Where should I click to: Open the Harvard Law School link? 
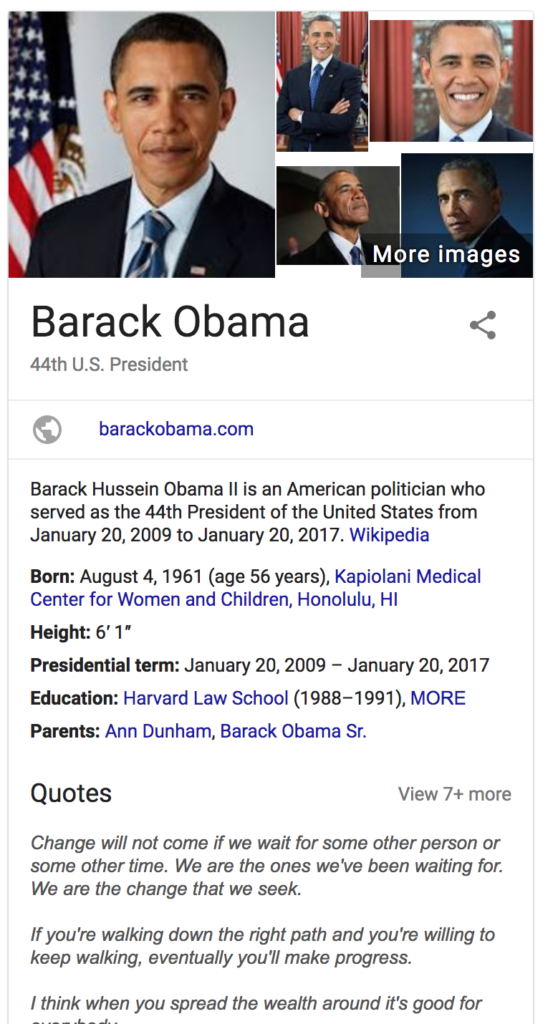[206, 698]
